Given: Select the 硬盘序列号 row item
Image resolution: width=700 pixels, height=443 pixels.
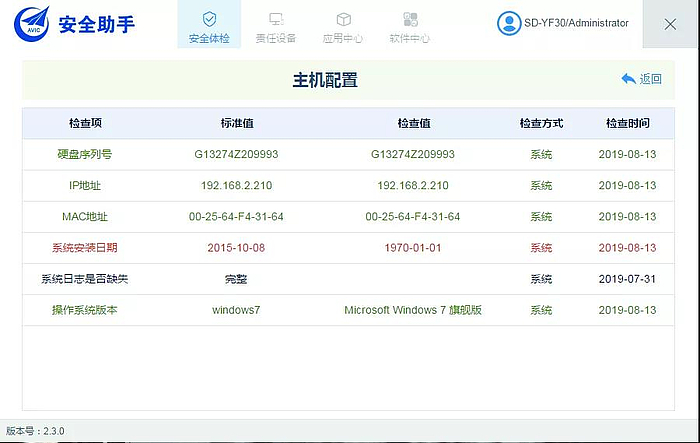Looking at the screenshot, I should click(85, 155).
